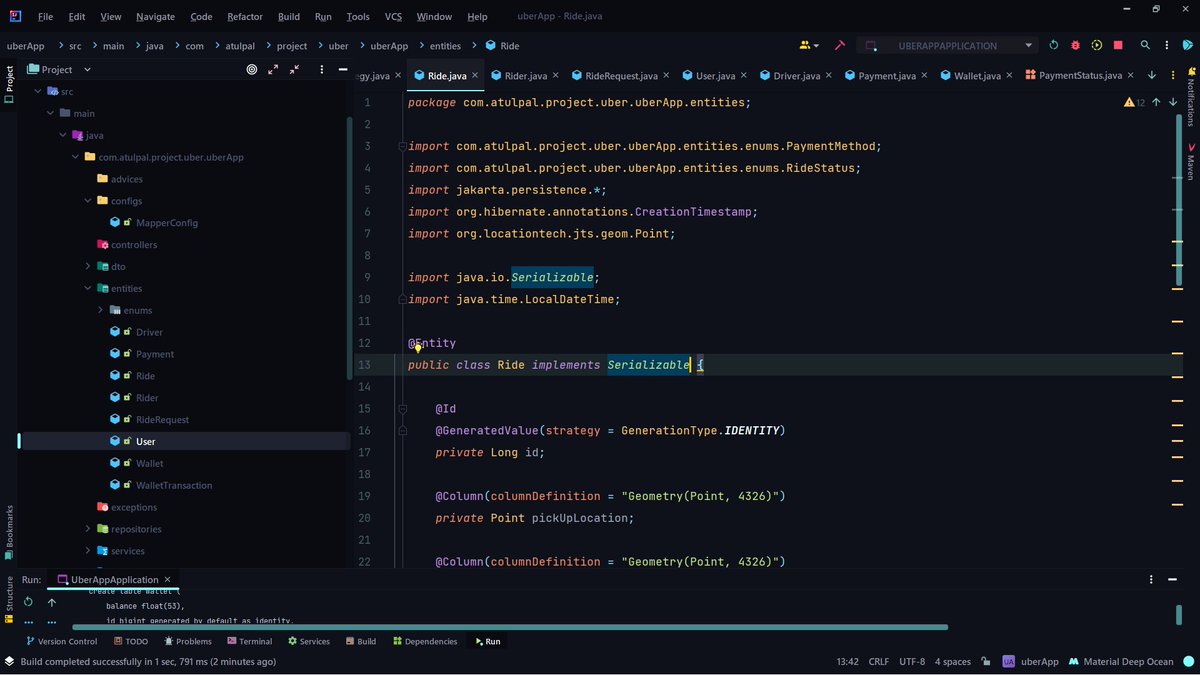Click the lightbulb intention icon at line 12
The image size is (1200, 675).
coord(418,348)
